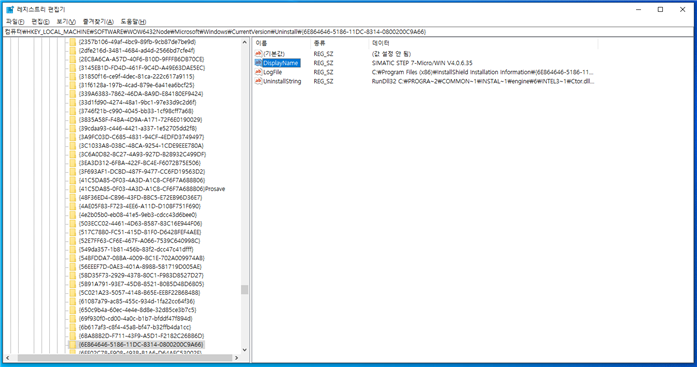Screen dimensions: 697x371
Task: Click the string icon of the UninstallString value
Action: (x=258, y=81)
